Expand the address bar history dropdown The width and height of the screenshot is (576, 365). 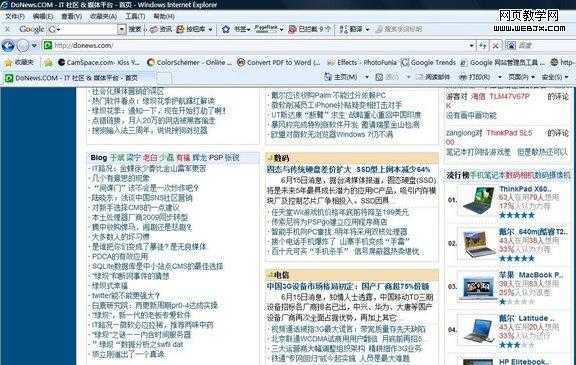click(471, 46)
